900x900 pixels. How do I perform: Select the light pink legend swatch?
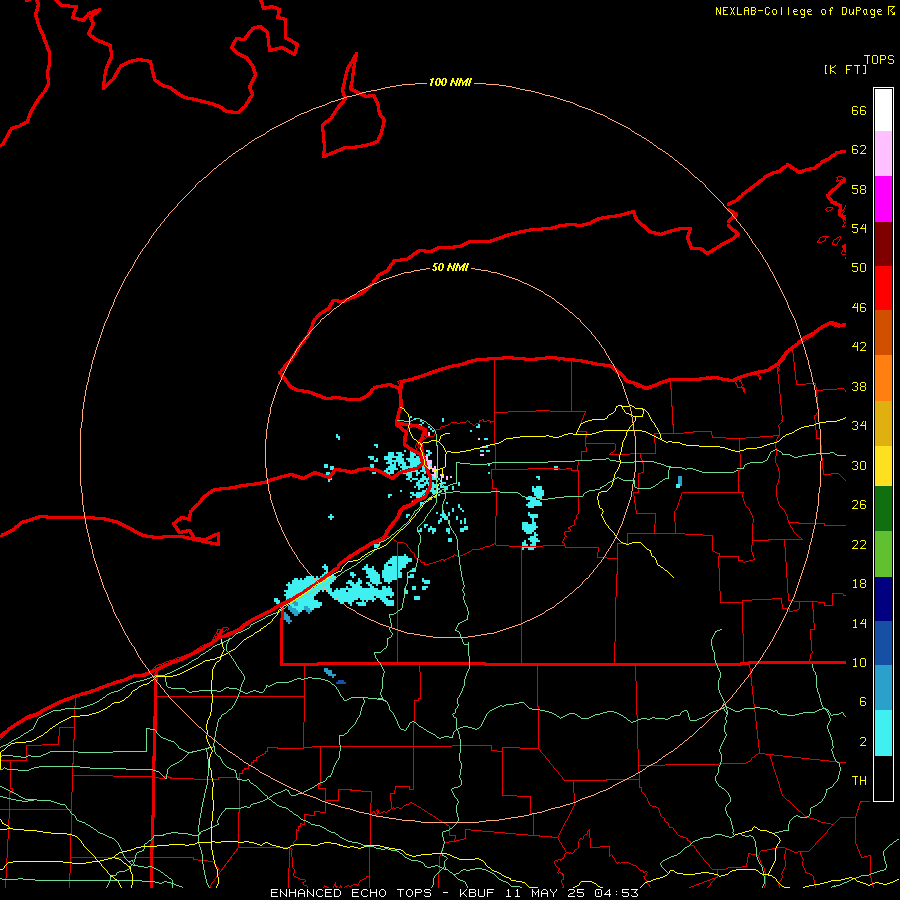(883, 154)
